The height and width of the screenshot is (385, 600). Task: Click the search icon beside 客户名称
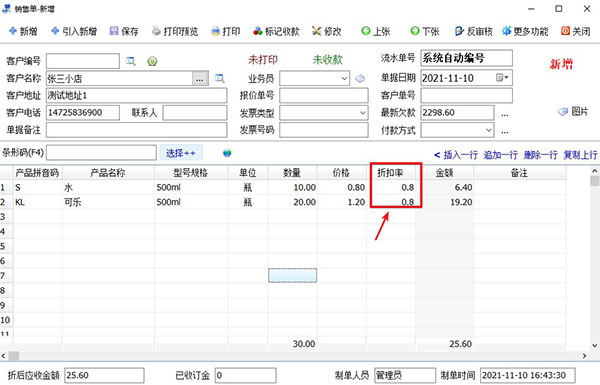coord(220,78)
